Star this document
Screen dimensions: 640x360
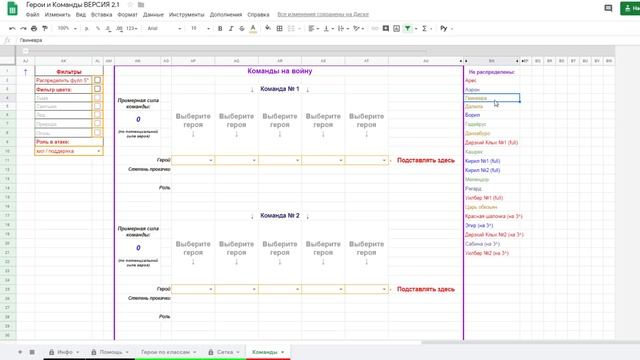click(130, 5)
